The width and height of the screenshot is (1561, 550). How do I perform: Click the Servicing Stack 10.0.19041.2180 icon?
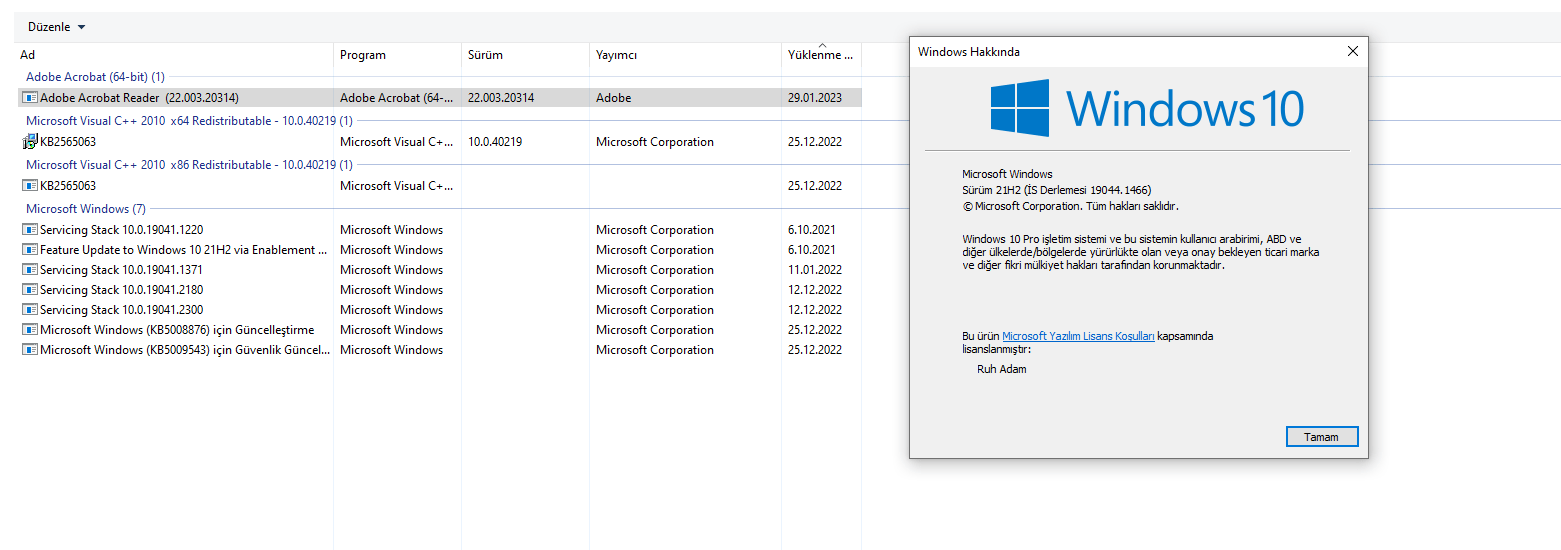(x=30, y=290)
